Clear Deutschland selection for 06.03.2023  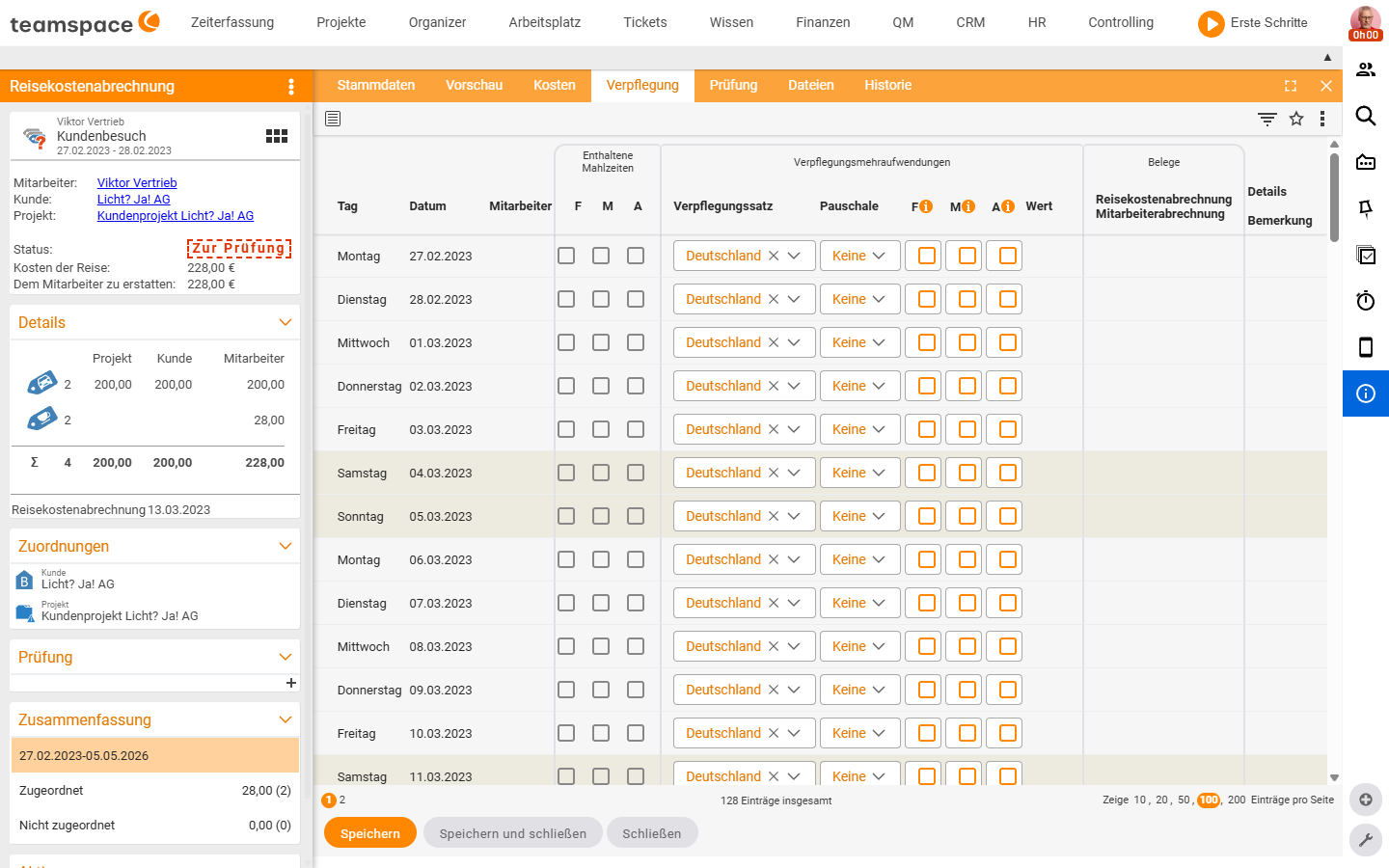tap(773, 559)
